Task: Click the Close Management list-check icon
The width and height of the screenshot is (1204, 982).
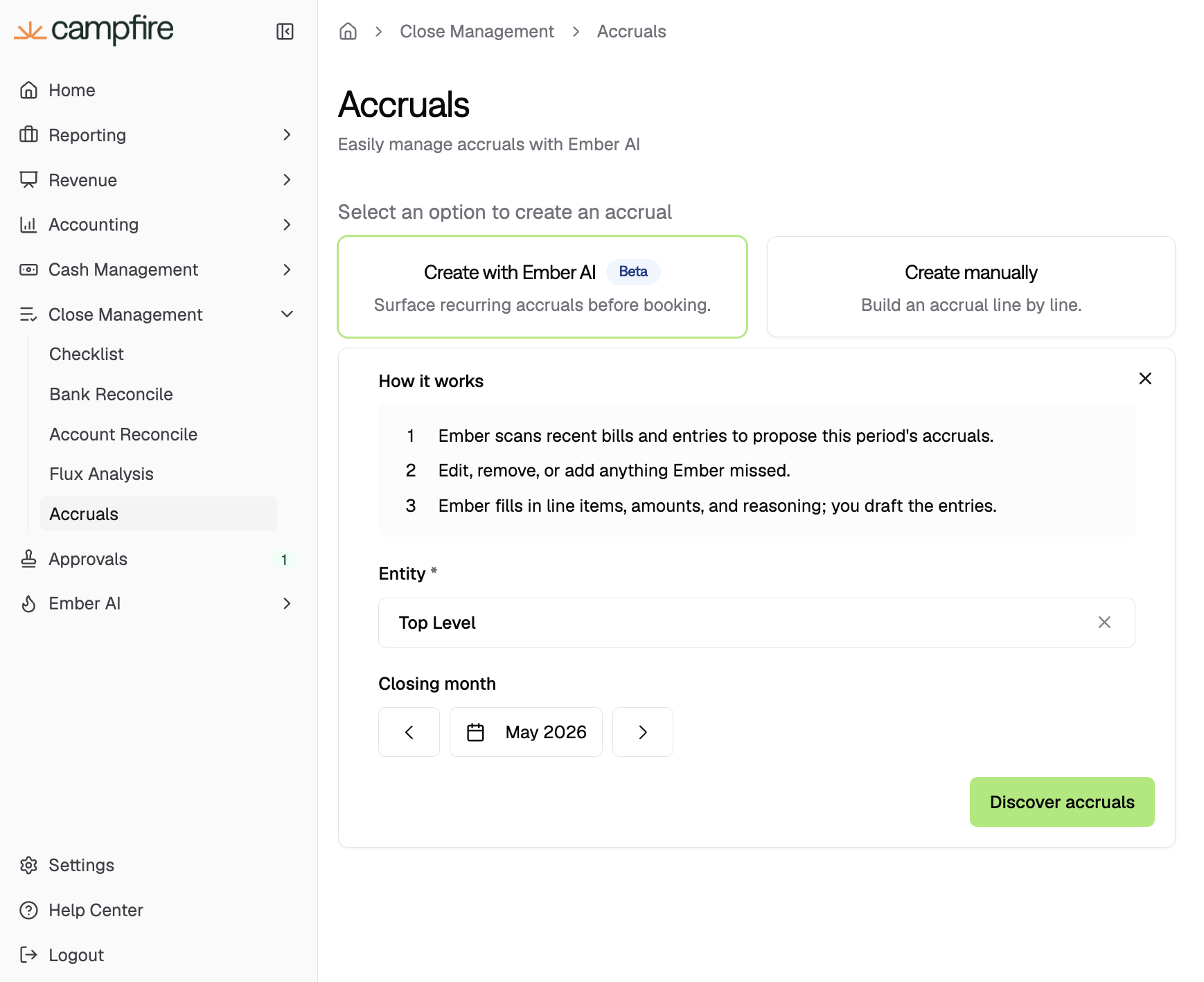Action: click(28, 314)
